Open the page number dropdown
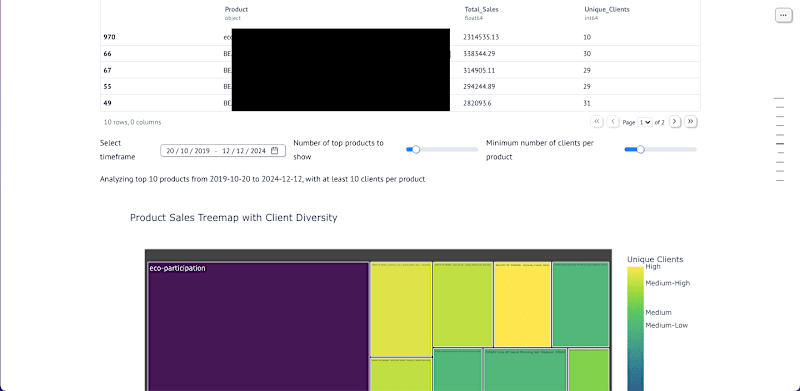This screenshot has height=391, width=800. click(x=645, y=122)
